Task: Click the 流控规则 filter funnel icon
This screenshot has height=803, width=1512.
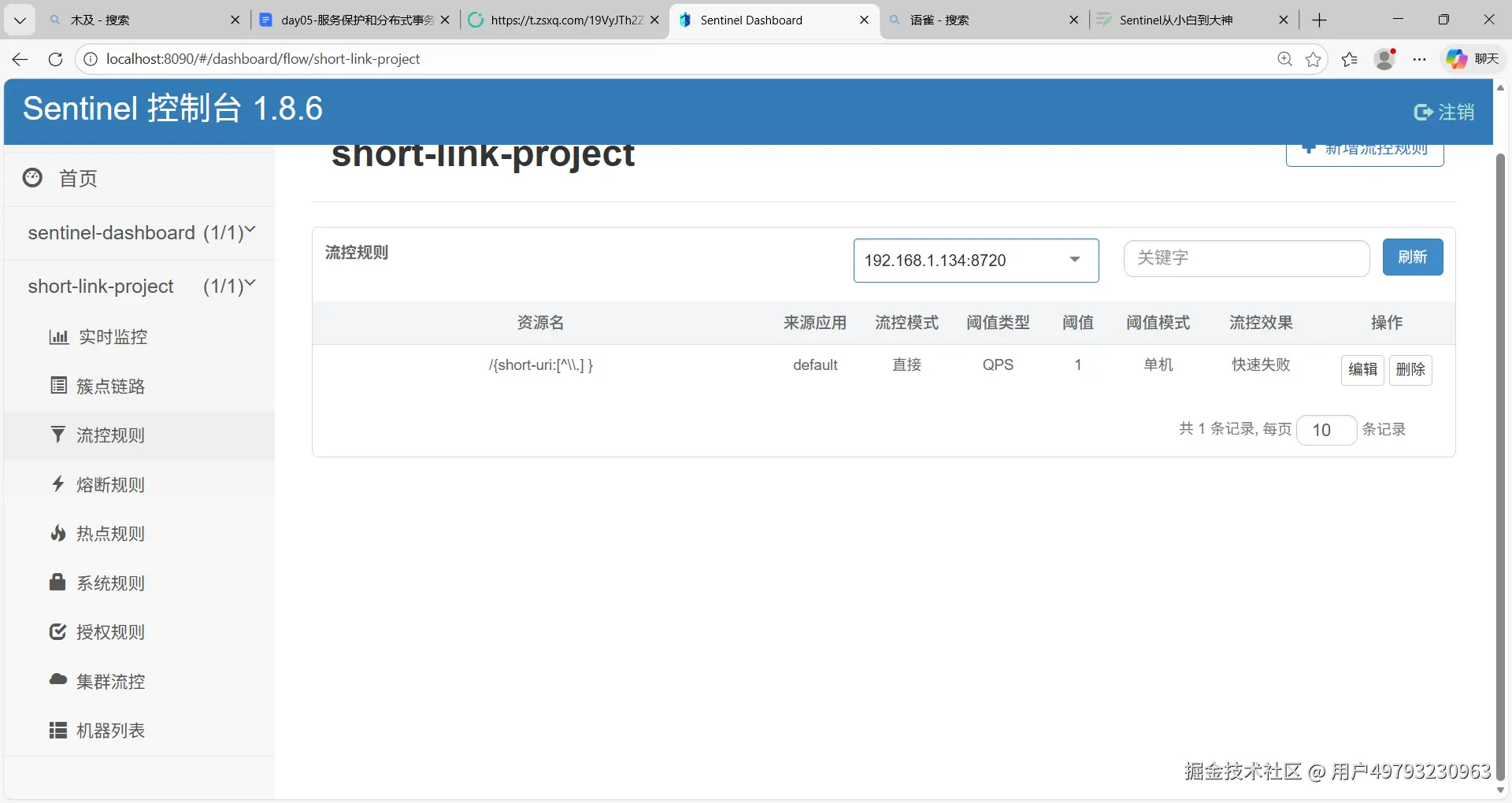Action: pos(58,435)
